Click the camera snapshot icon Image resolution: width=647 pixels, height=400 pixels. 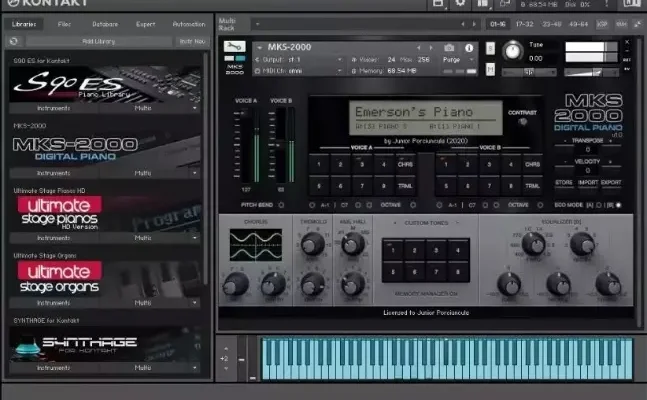point(449,47)
